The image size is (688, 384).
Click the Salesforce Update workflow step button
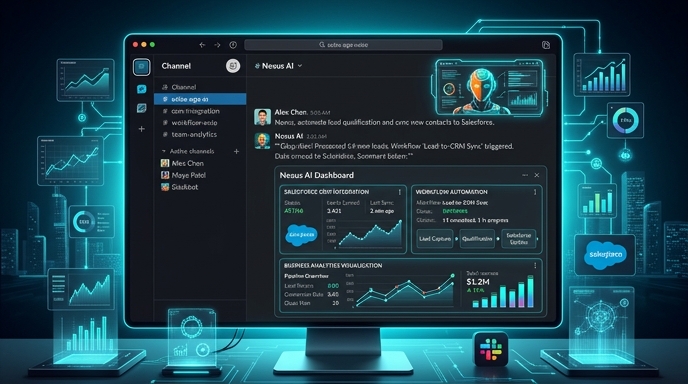pos(519,239)
